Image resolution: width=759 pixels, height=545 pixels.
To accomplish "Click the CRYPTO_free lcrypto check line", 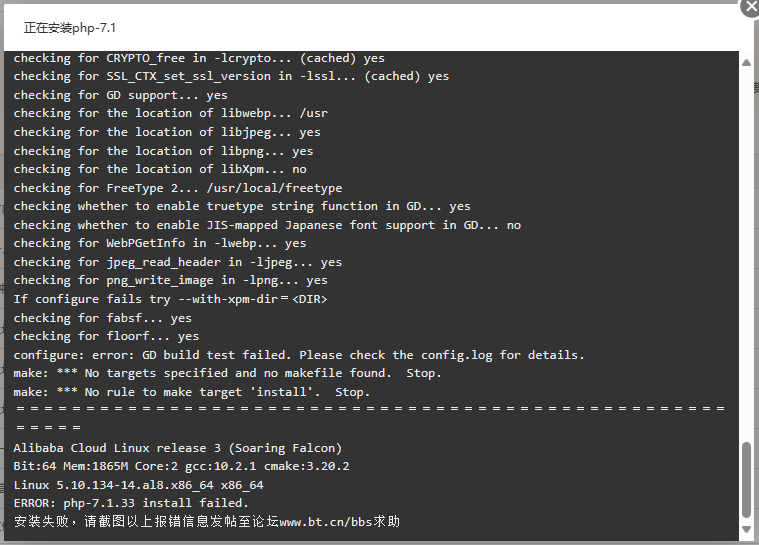I will 198,58.
